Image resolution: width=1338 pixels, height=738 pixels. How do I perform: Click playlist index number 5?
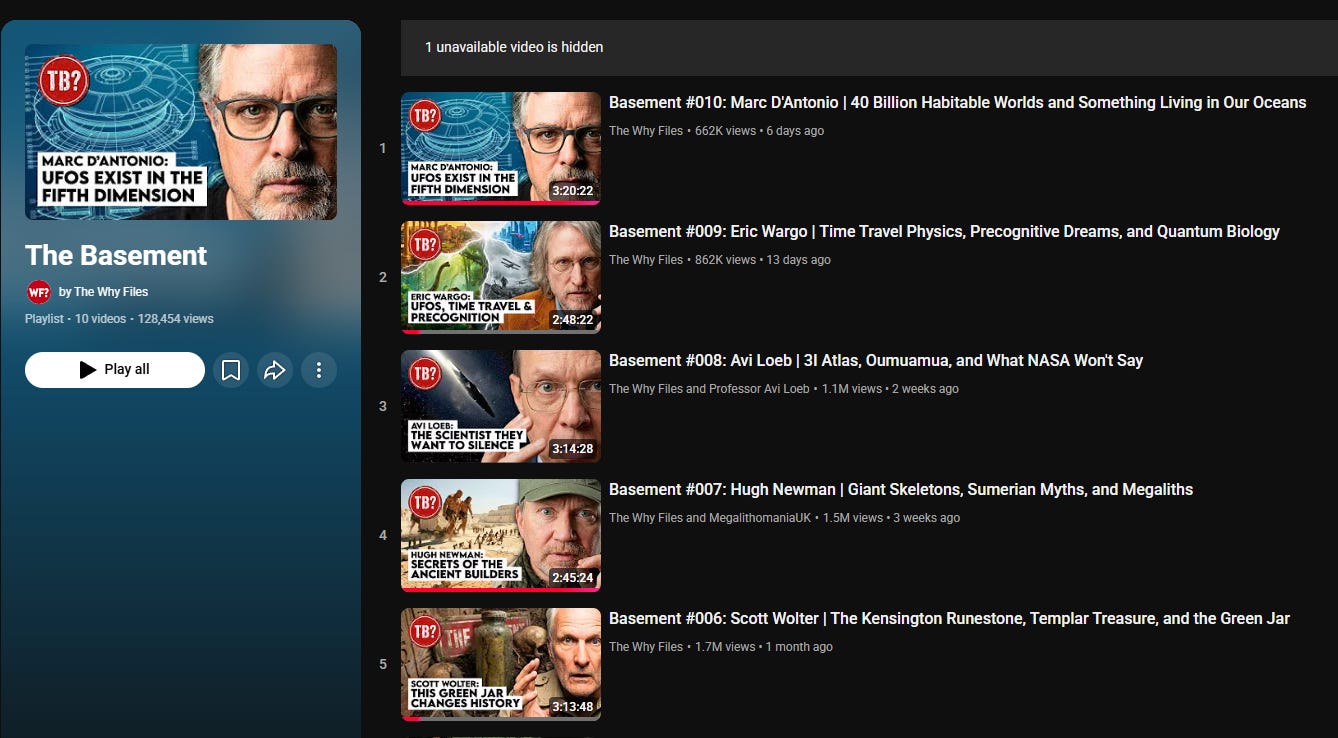pyautogui.click(x=382, y=665)
